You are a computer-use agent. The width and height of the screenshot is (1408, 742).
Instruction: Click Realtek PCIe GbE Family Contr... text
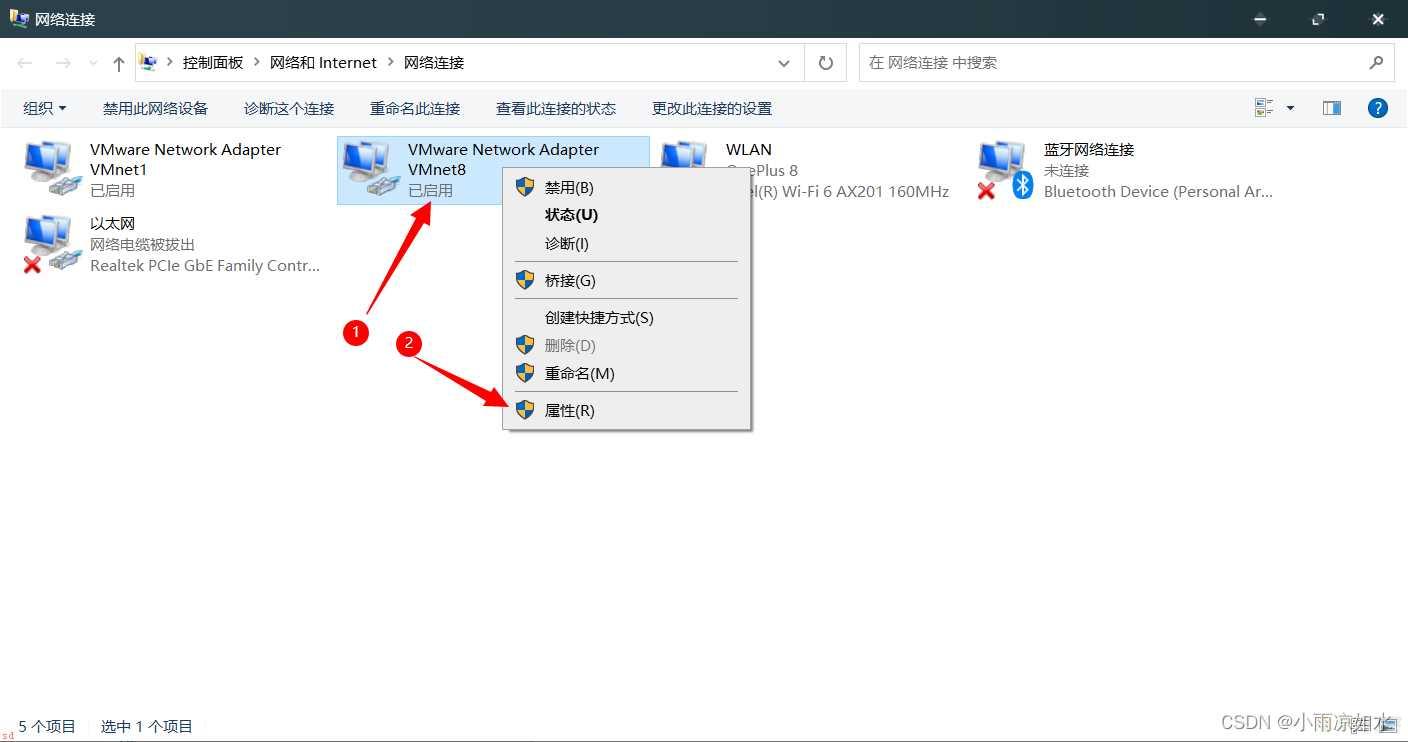coord(205,266)
